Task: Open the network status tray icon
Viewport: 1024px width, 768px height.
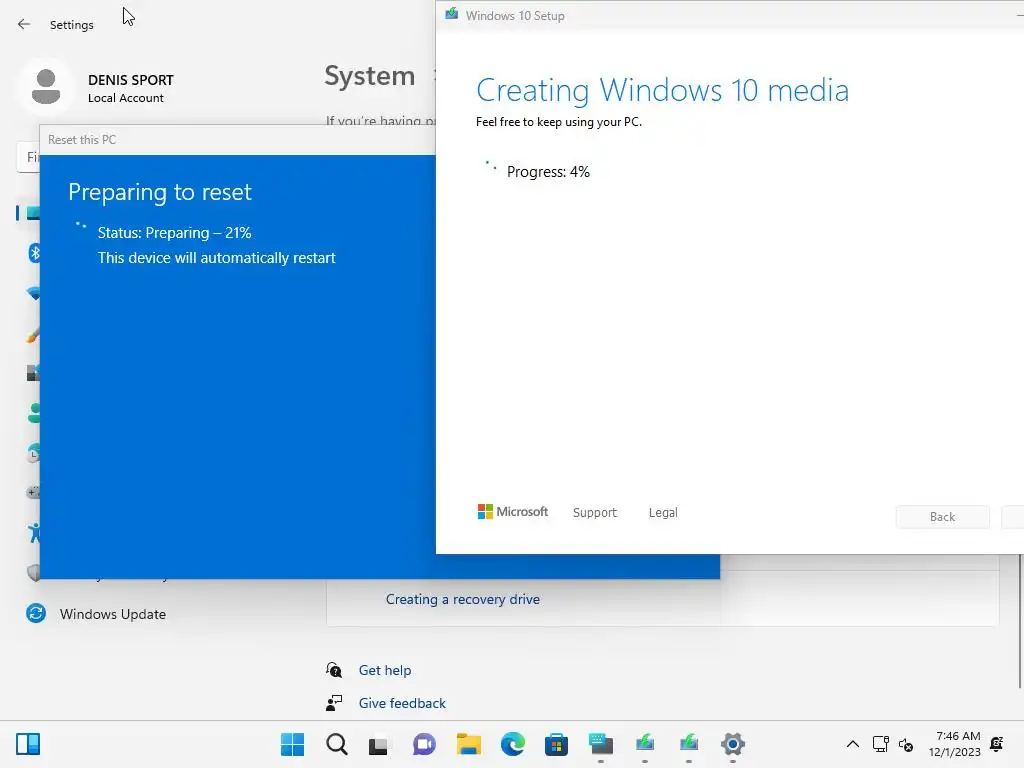Action: (880, 744)
